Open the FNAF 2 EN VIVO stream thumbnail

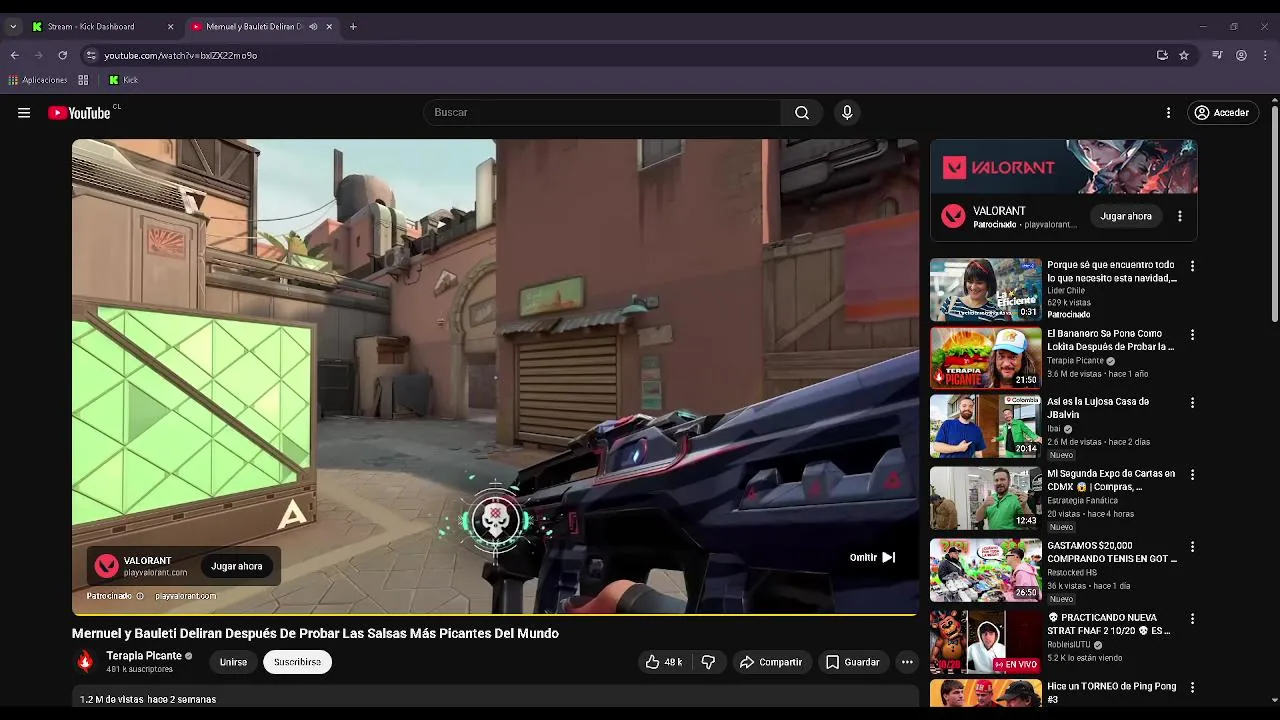pos(986,642)
